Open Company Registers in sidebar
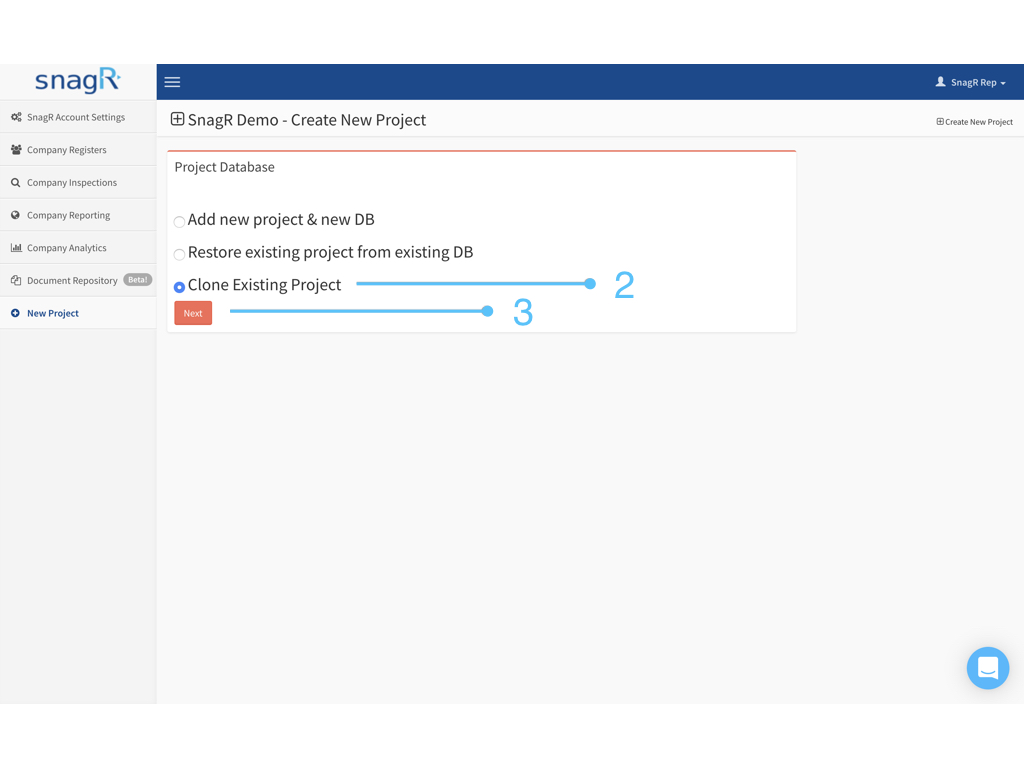Image resolution: width=1024 pixels, height=768 pixels. (x=78, y=150)
